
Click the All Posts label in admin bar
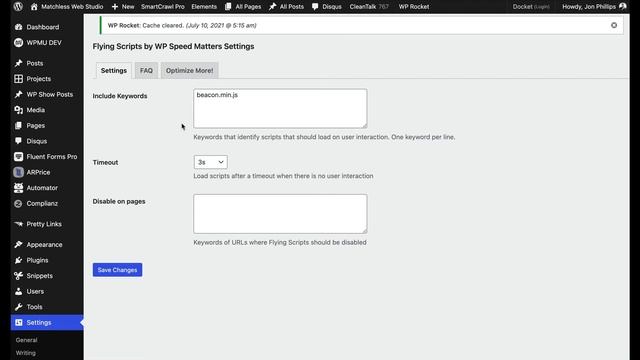[292, 7]
